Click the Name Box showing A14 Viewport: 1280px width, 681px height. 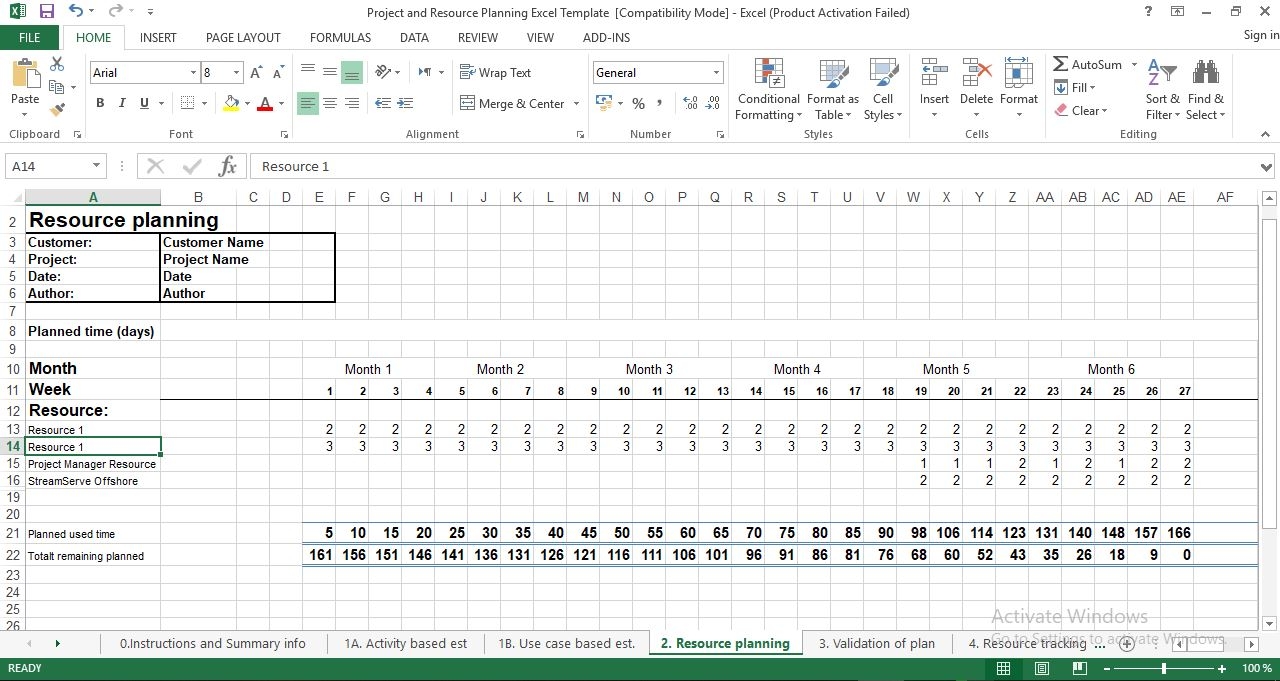click(48, 166)
